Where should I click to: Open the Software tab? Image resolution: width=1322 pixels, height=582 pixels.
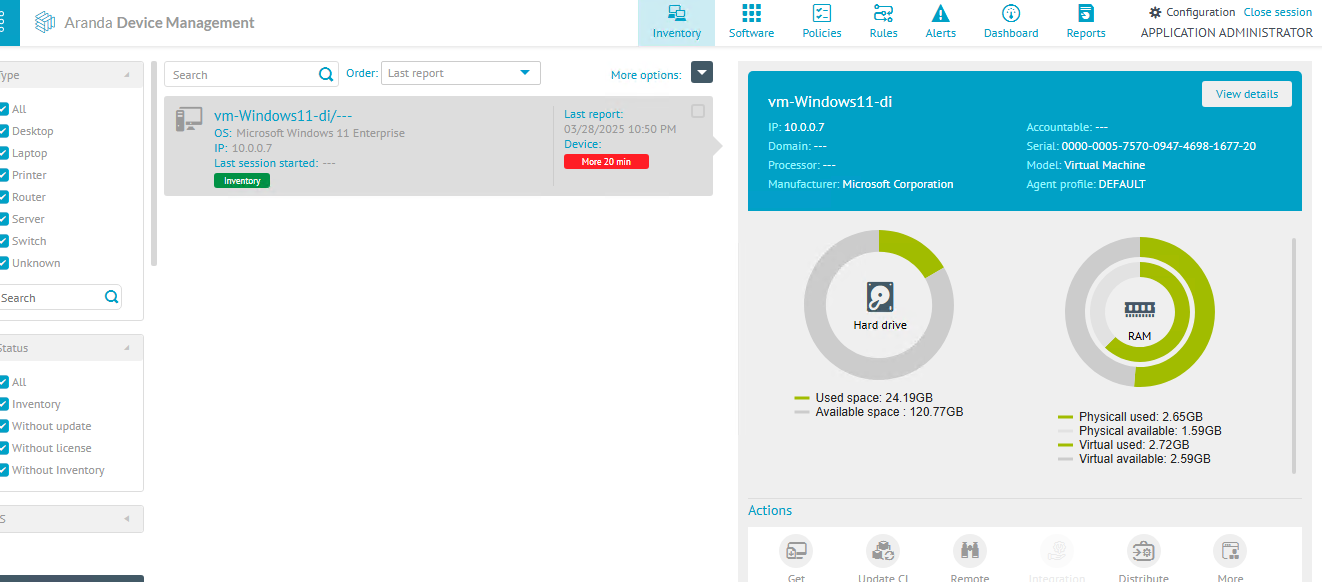751,23
